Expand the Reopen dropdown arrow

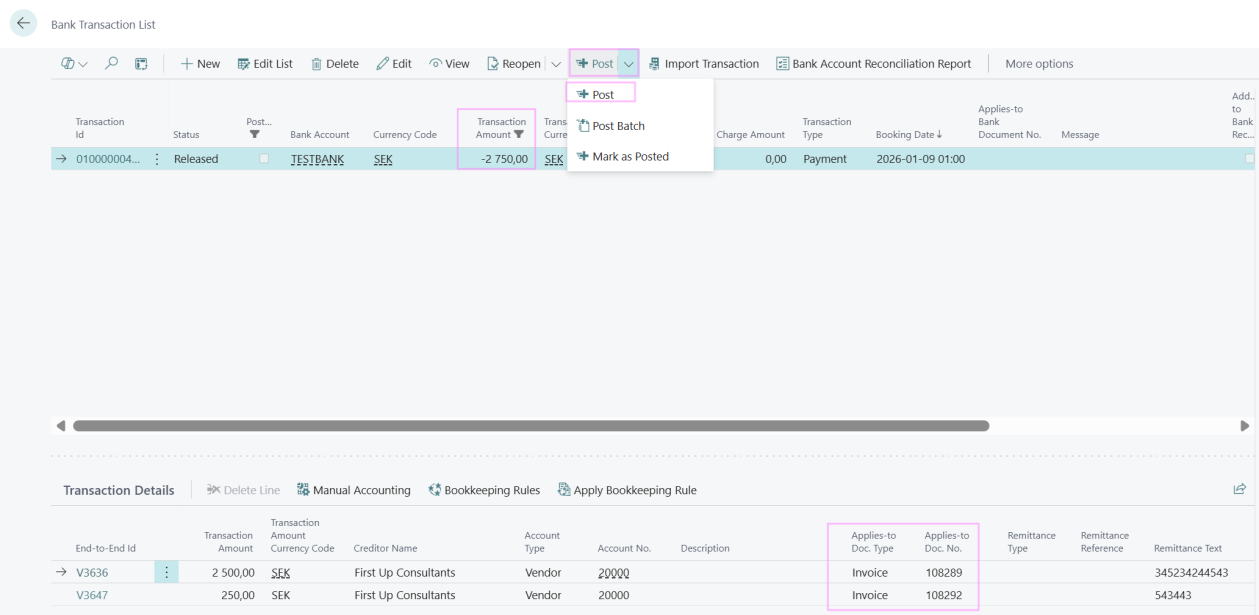tap(556, 63)
